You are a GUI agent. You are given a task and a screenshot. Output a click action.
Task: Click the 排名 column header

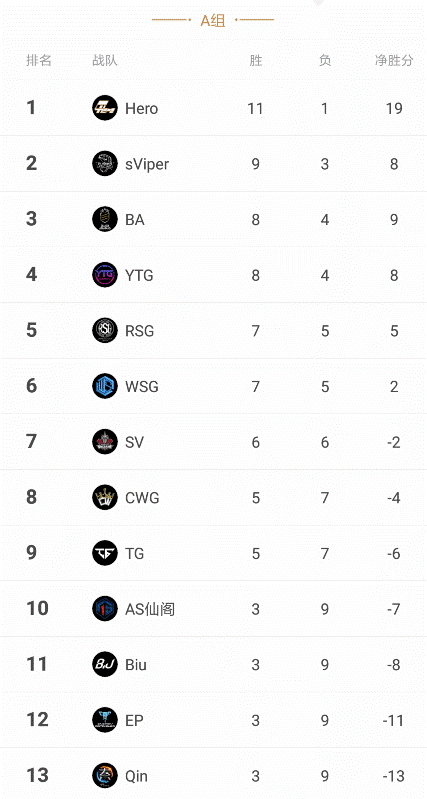[x=39, y=61]
